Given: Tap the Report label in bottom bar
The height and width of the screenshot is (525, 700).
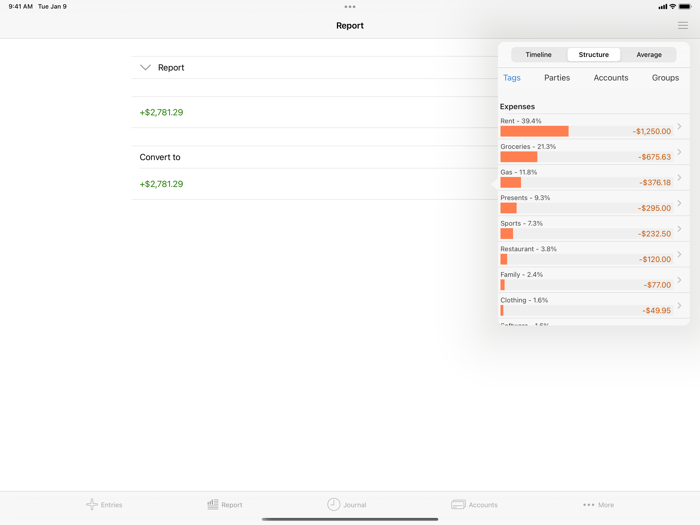Looking at the screenshot, I should click(232, 505).
